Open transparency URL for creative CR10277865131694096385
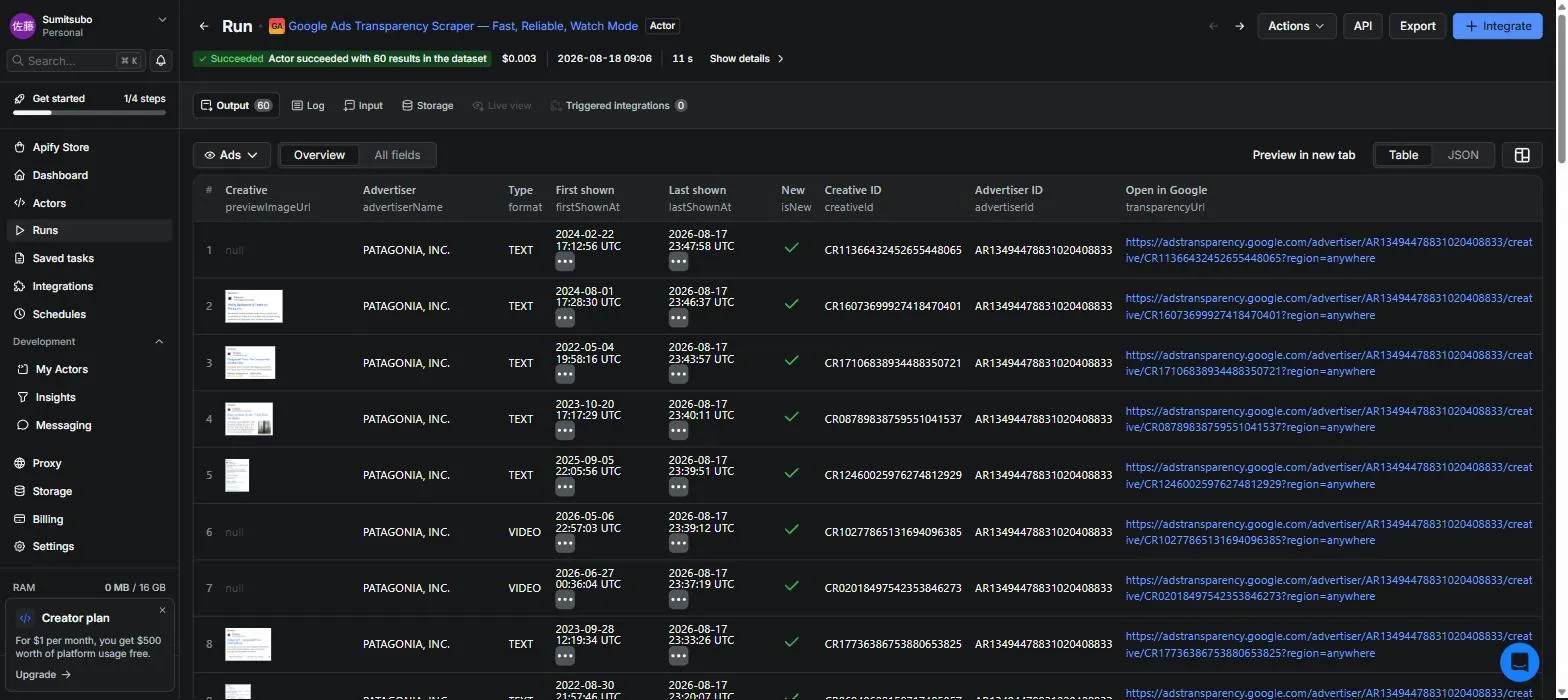The width and height of the screenshot is (1568, 700). click(x=1329, y=532)
